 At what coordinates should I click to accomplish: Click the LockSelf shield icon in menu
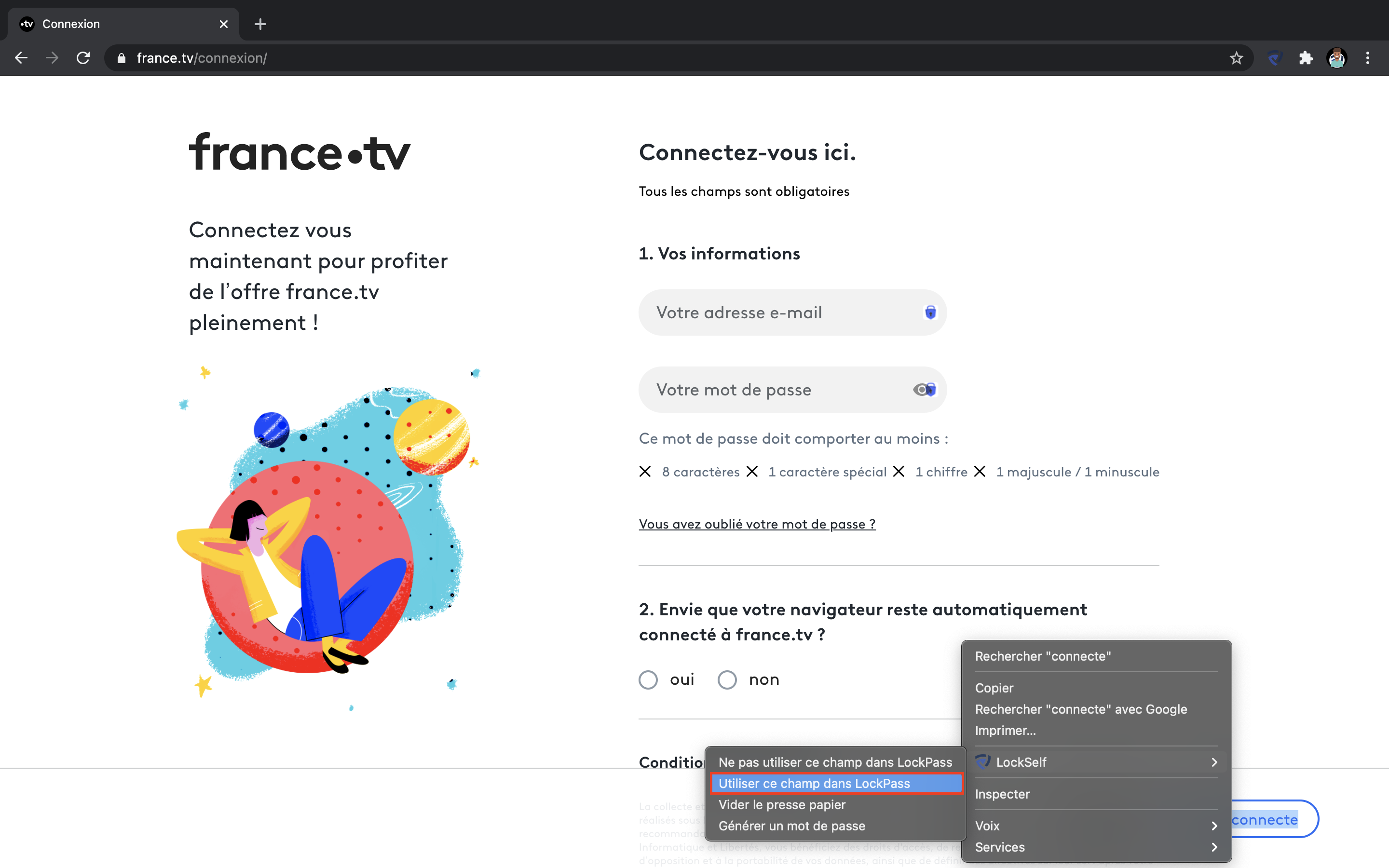pyautogui.click(x=982, y=762)
